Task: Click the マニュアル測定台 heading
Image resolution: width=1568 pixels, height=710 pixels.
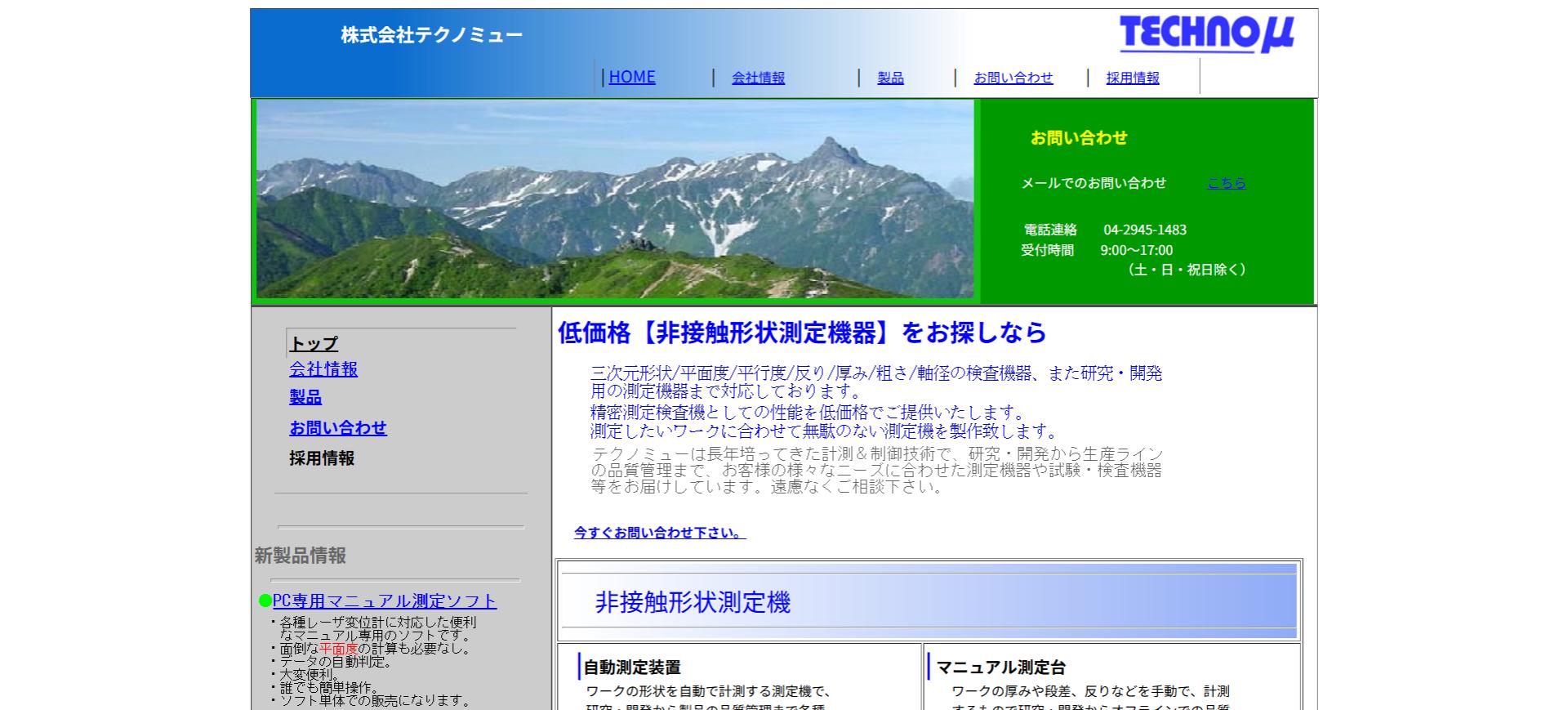Action: click(x=1000, y=668)
